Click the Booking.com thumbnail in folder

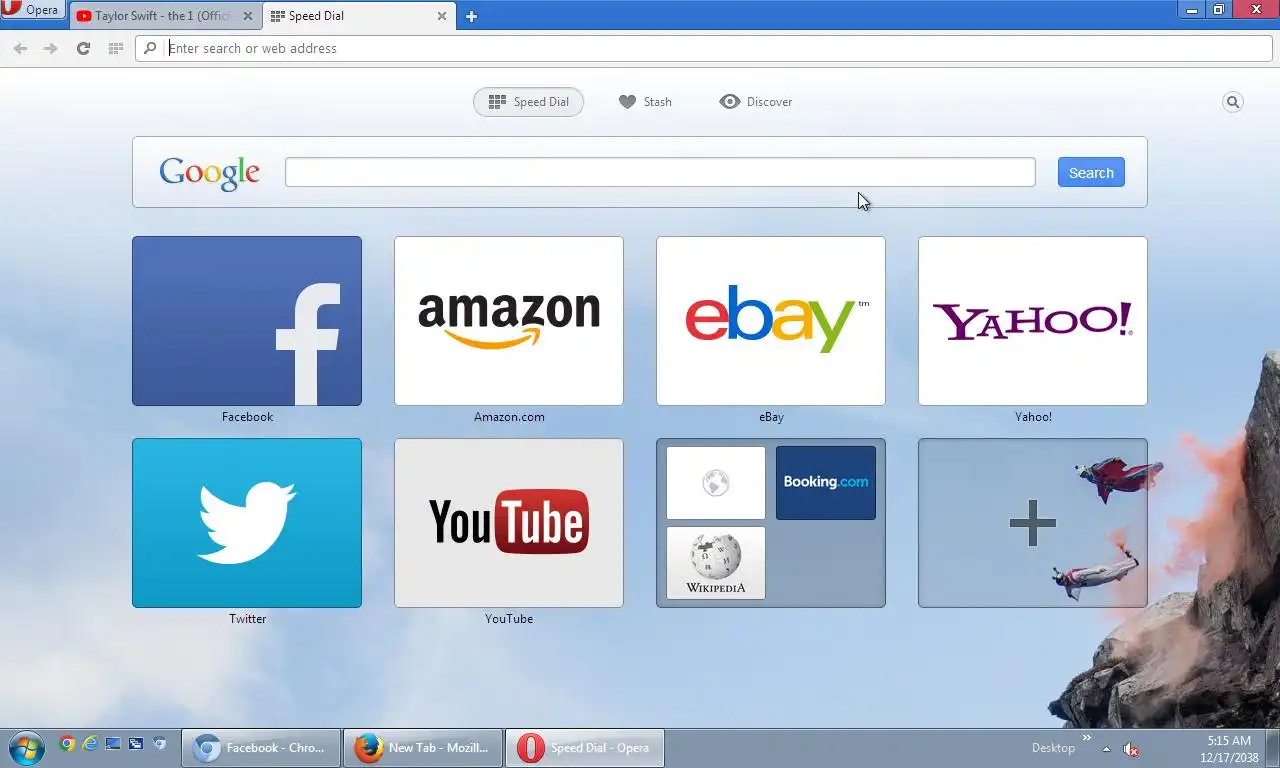826,483
